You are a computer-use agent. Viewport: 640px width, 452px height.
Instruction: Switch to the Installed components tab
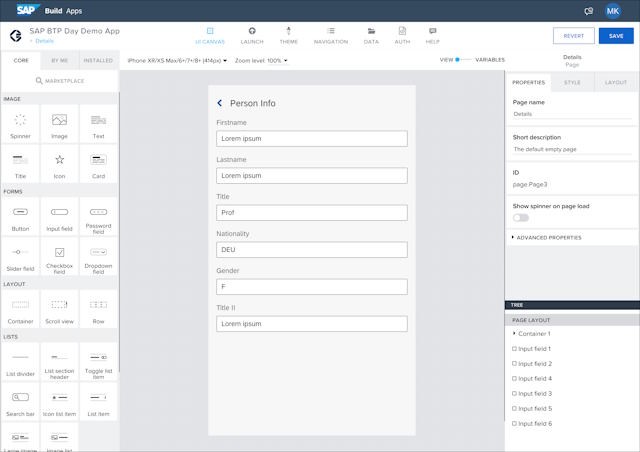coord(98,60)
